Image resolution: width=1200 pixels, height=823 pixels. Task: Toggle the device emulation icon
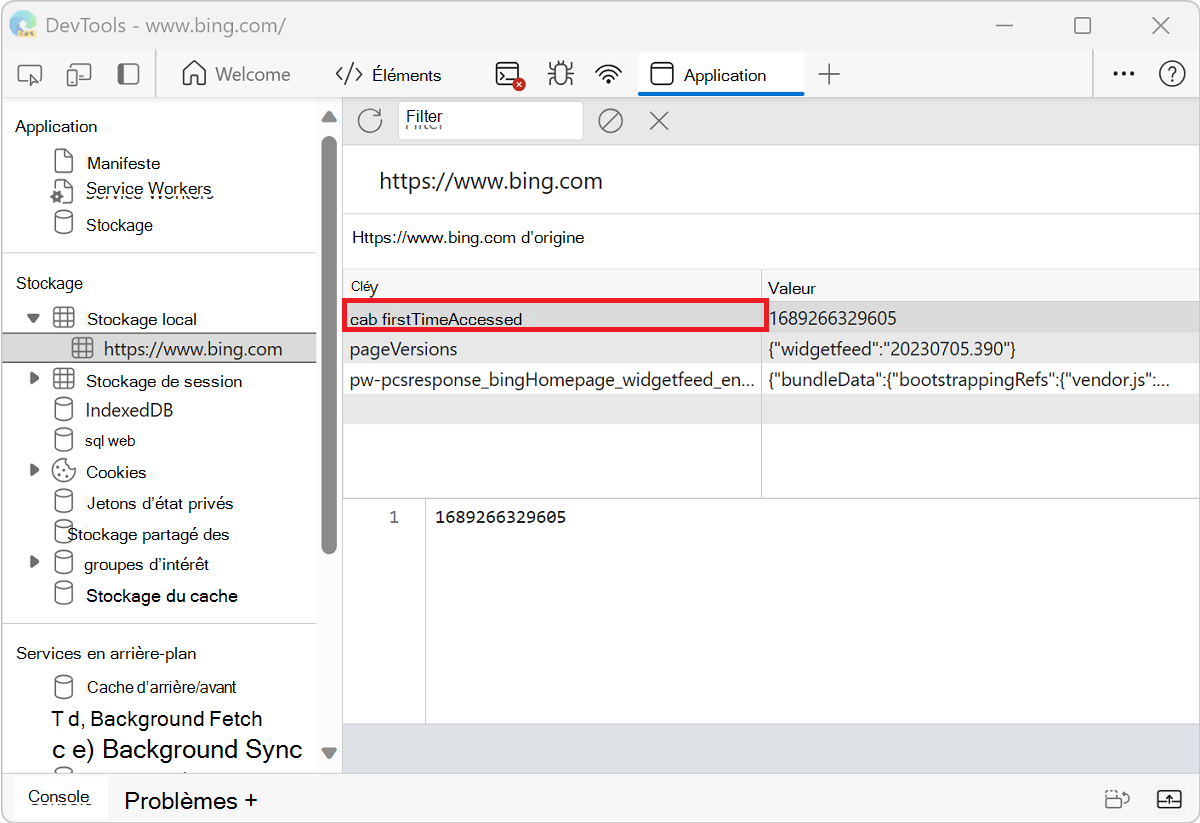[x=78, y=74]
